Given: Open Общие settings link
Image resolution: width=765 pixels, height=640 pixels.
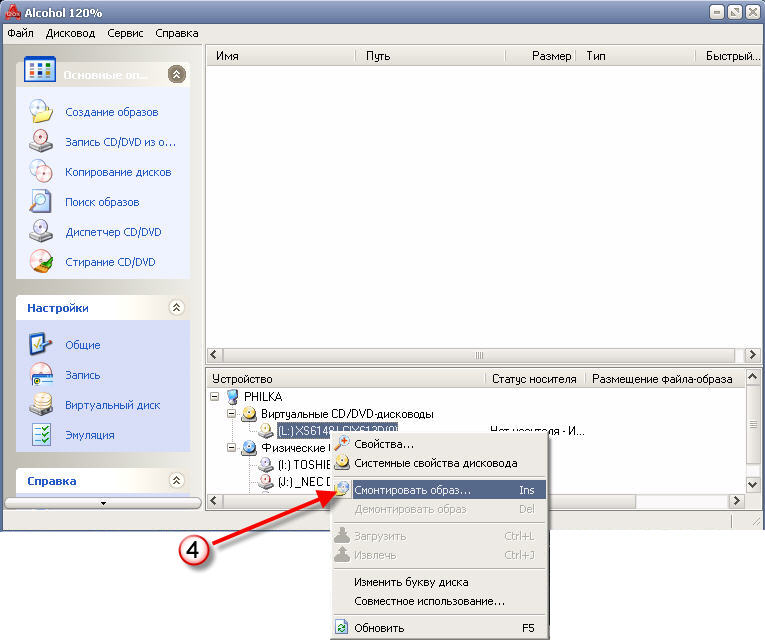Looking at the screenshot, I should point(82,345).
